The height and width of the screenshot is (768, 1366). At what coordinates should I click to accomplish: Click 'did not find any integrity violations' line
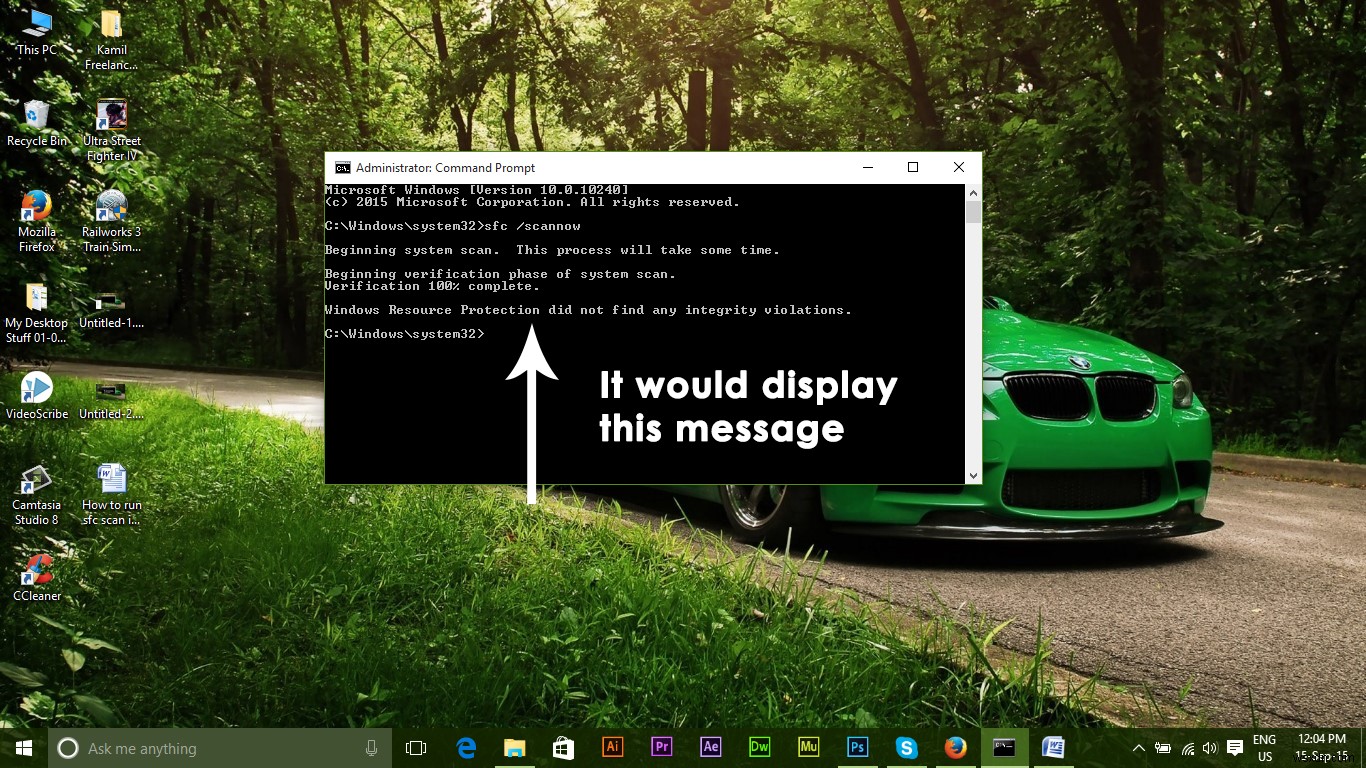pos(588,310)
